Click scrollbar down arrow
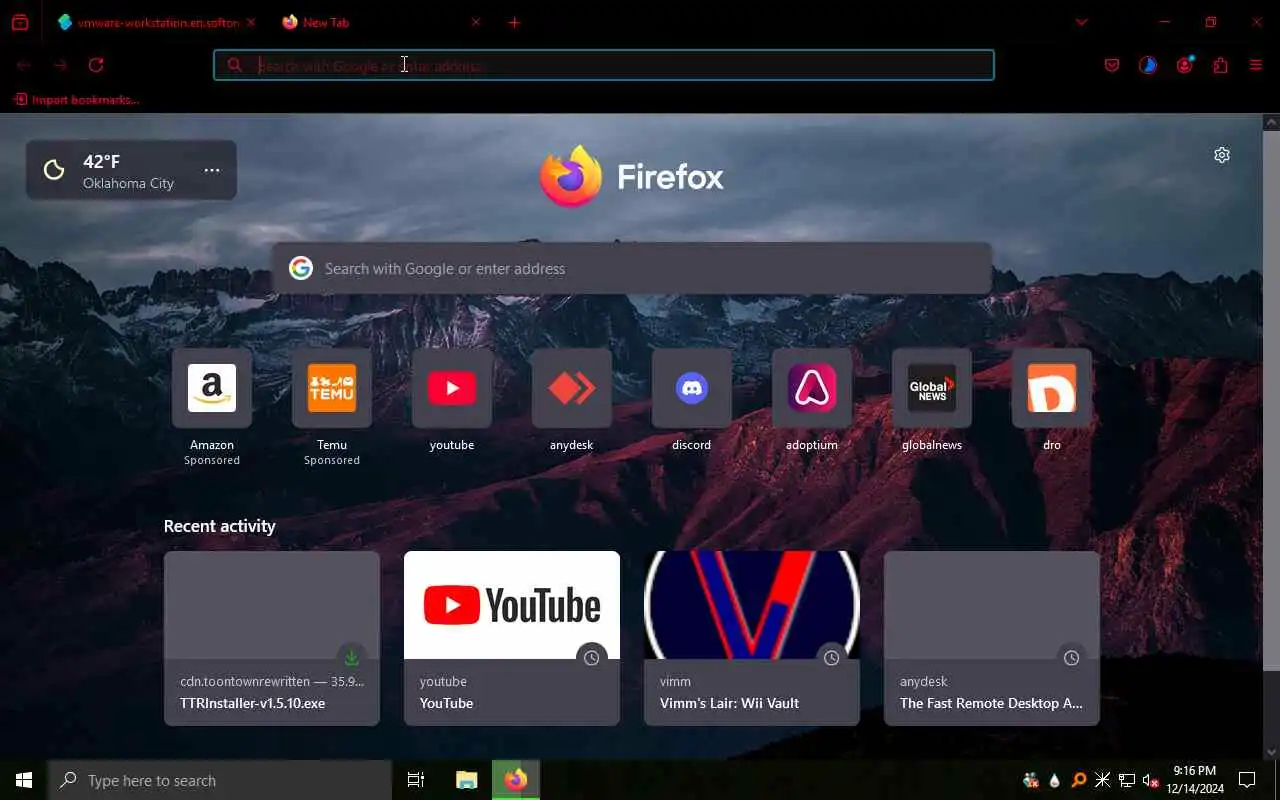 (x=1271, y=752)
